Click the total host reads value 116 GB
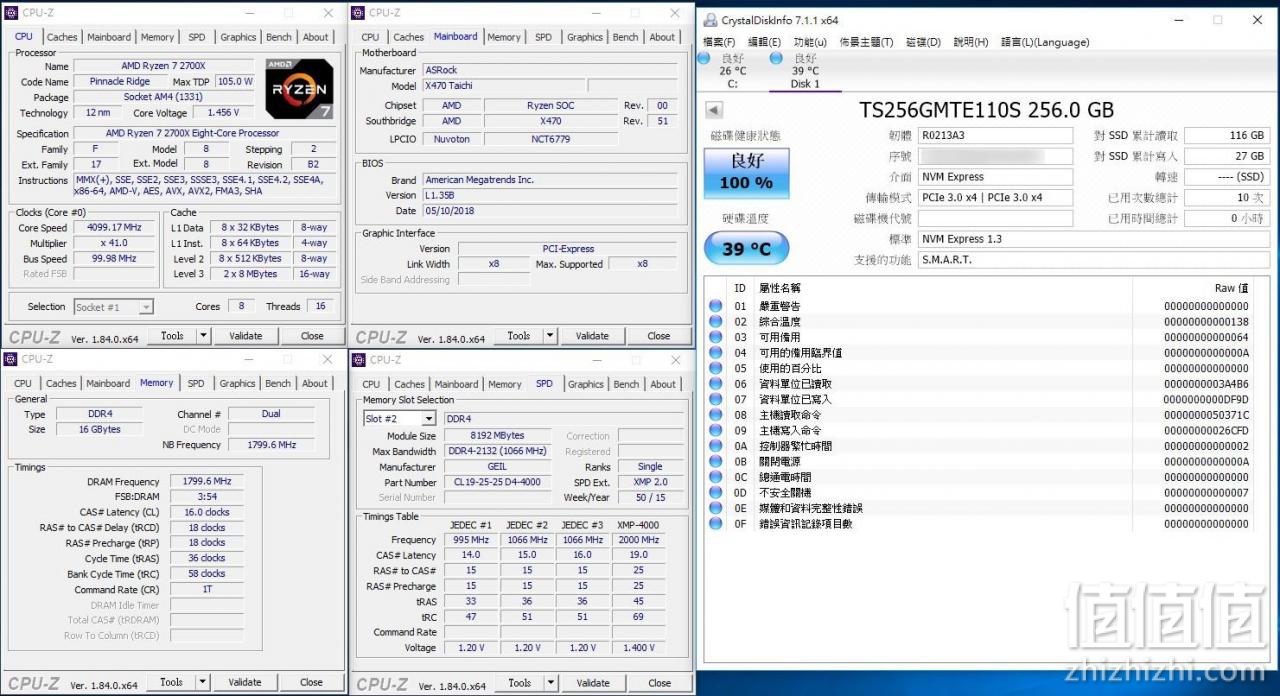Viewport: 1280px width, 696px height. (1227, 135)
